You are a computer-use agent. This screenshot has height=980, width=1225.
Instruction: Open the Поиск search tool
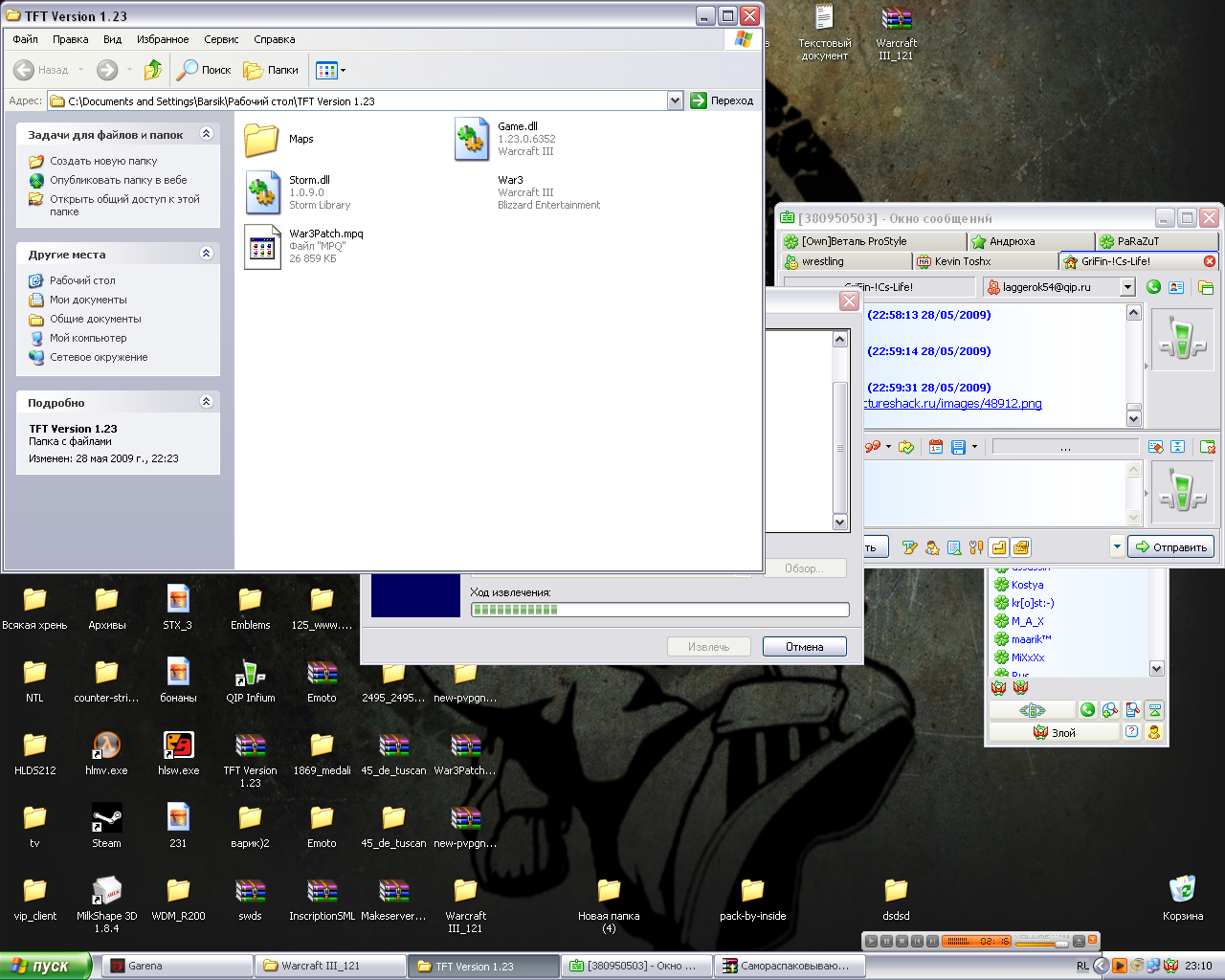[x=204, y=70]
